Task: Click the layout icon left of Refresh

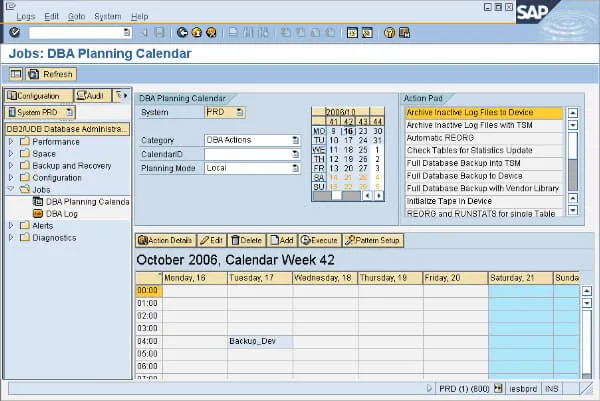Action: coord(16,74)
